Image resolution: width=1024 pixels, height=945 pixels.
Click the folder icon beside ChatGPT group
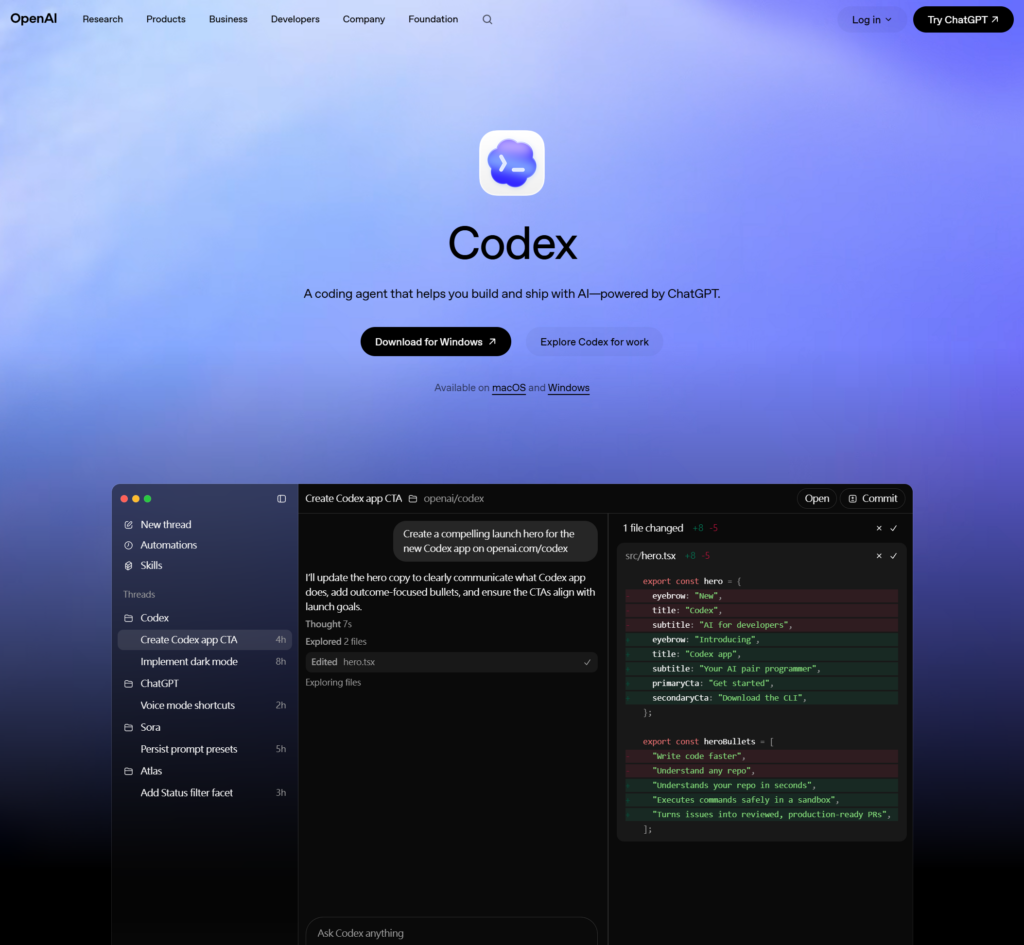[x=129, y=683]
